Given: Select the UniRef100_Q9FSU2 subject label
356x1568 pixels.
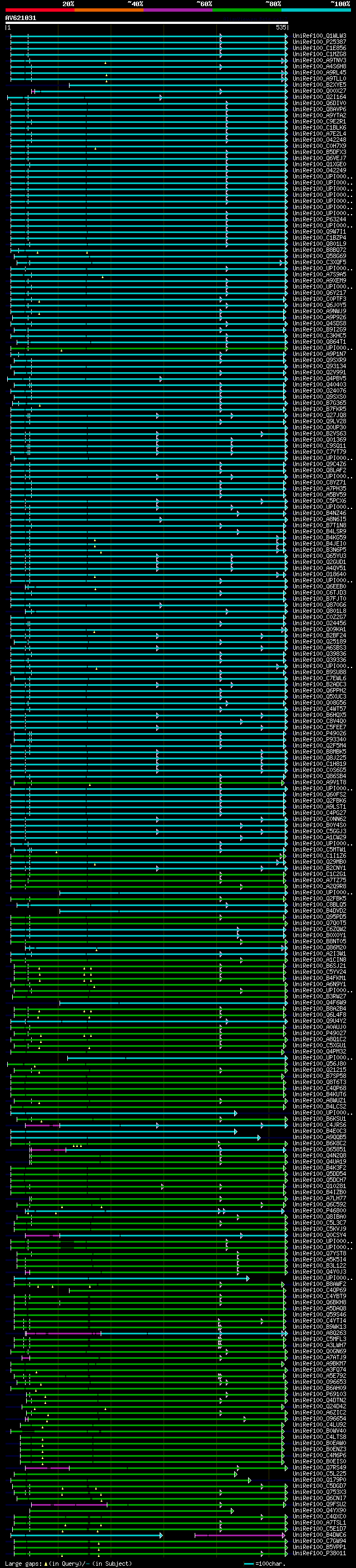Looking at the screenshot, I should tap(319, 1504).
